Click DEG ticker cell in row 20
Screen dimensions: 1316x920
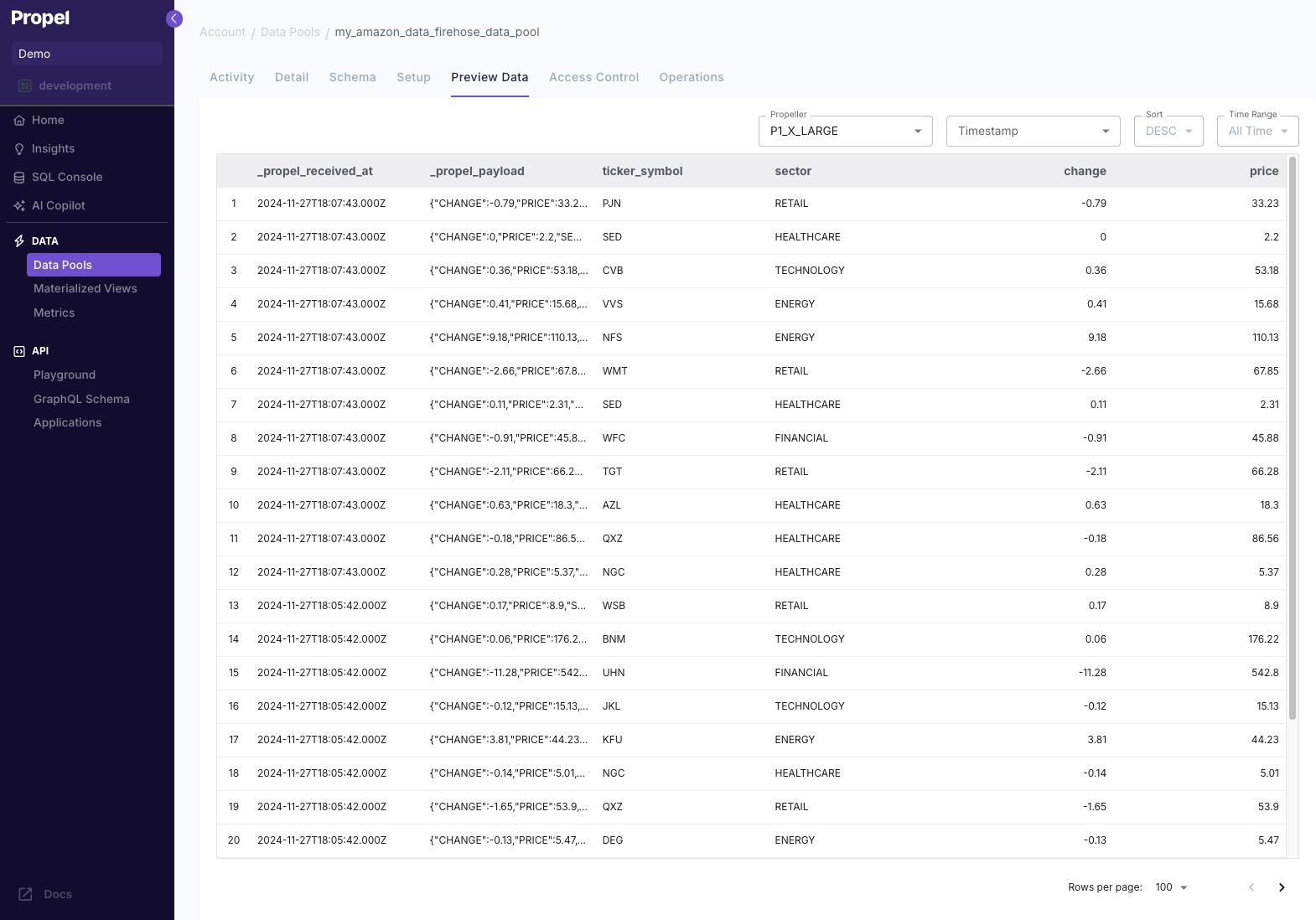(613, 840)
